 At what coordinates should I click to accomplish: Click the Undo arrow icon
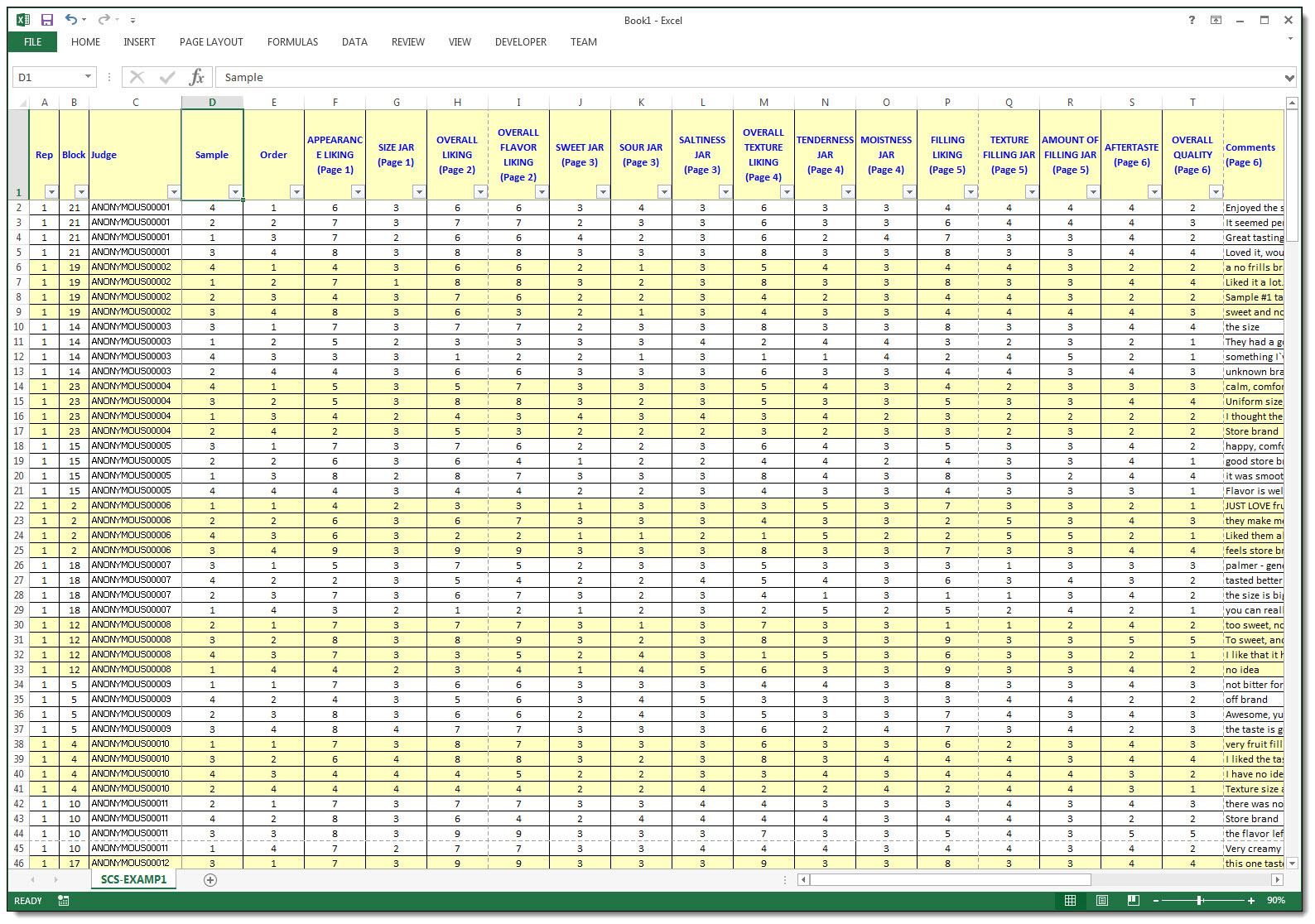point(71,20)
